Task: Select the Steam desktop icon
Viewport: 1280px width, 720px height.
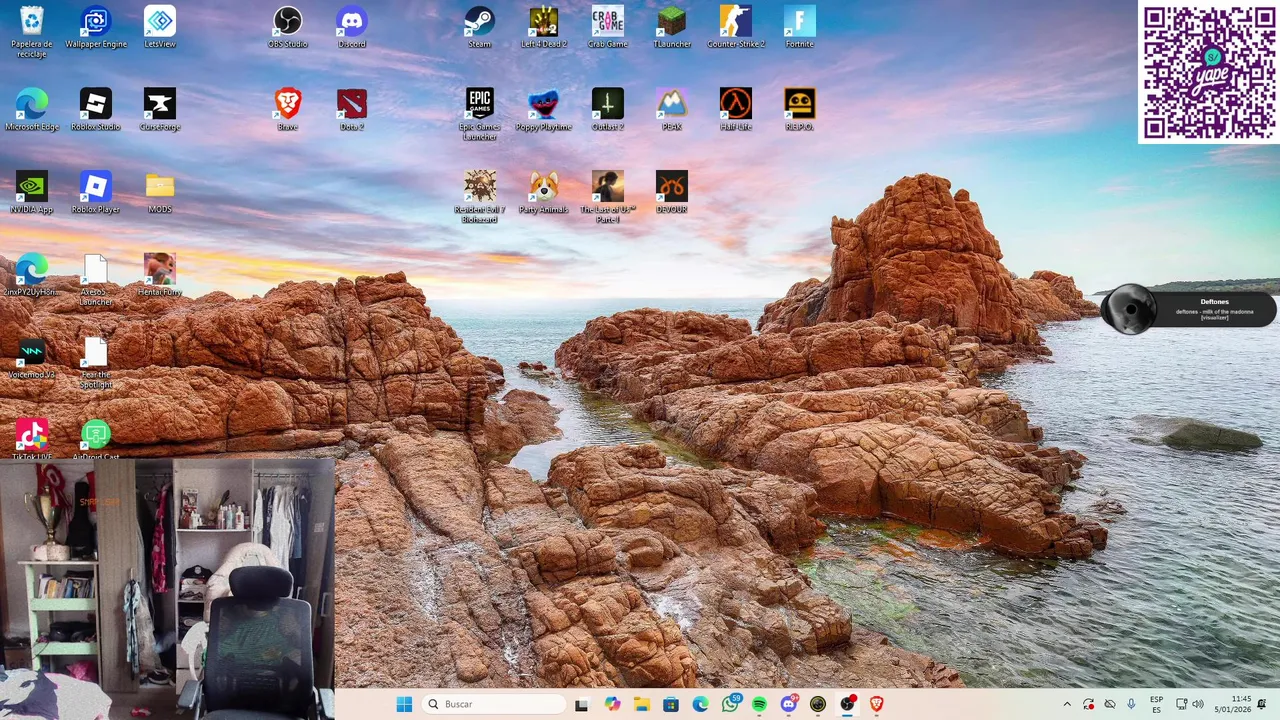Action: click(480, 27)
